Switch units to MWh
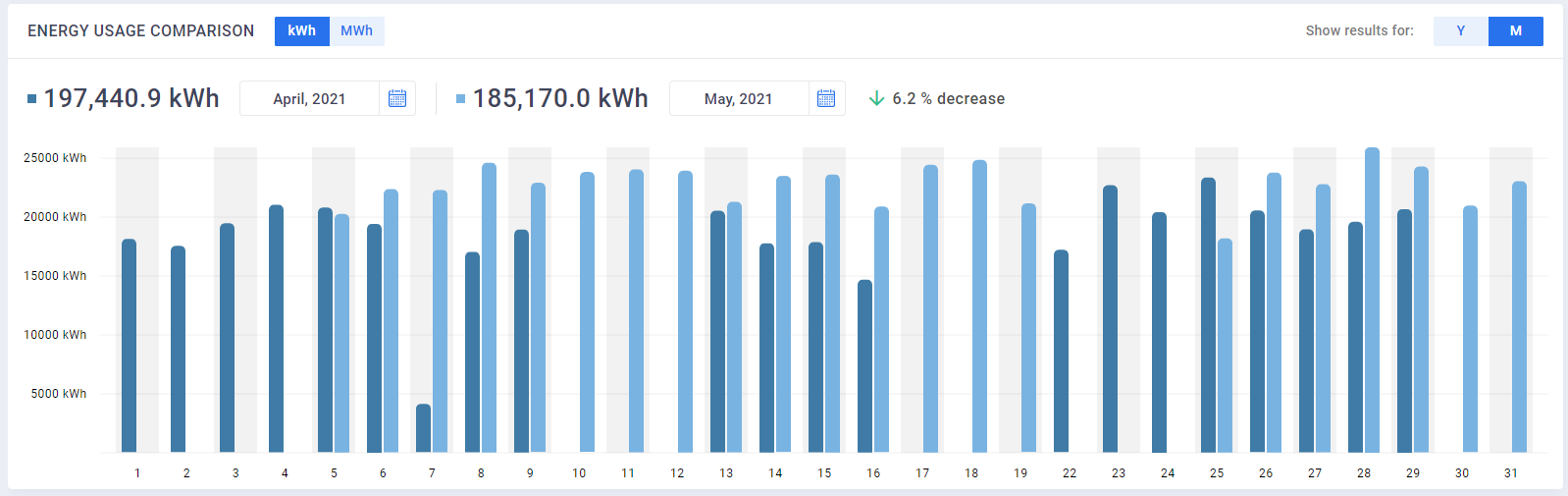The height and width of the screenshot is (496, 1568). tap(356, 30)
